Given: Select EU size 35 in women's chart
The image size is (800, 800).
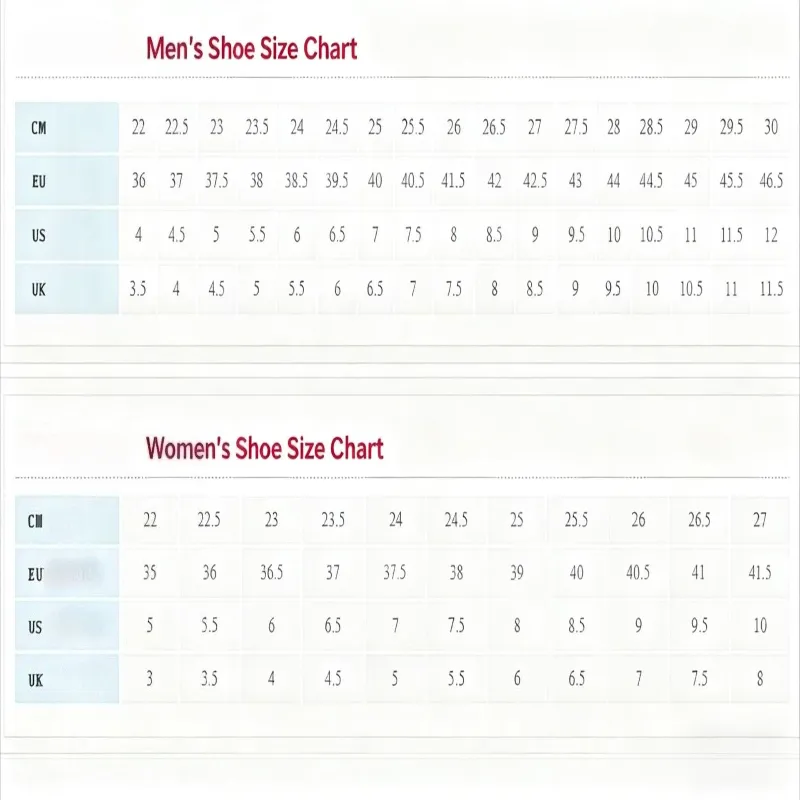Looking at the screenshot, I should click(150, 573).
